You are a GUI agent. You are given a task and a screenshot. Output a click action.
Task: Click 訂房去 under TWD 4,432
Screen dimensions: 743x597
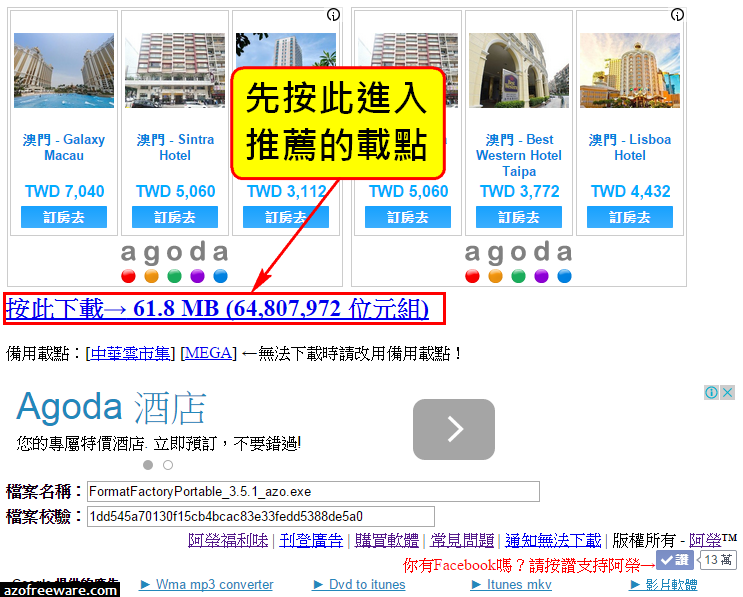[630, 217]
